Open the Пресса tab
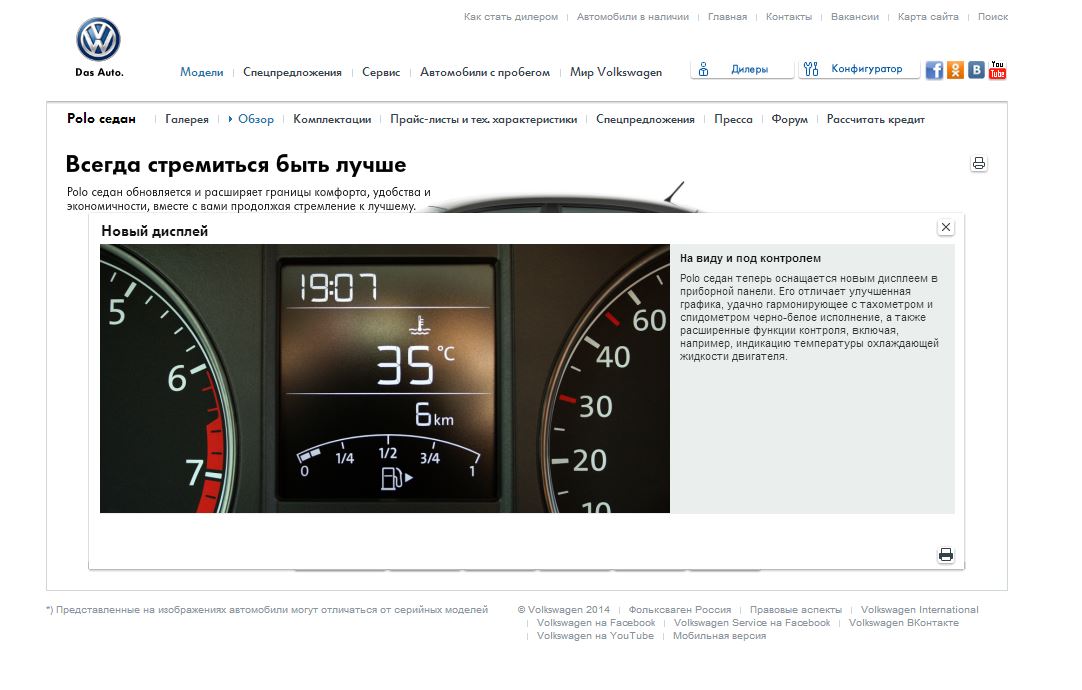The height and width of the screenshot is (690, 1082). click(x=733, y=119)
